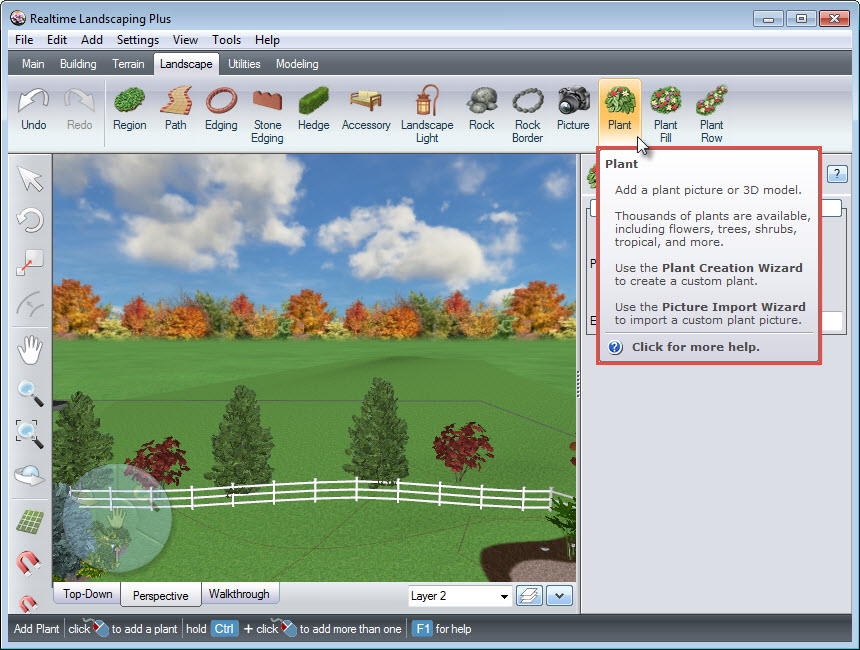
Task: Open the Settings menu
Action: point(138,40)
